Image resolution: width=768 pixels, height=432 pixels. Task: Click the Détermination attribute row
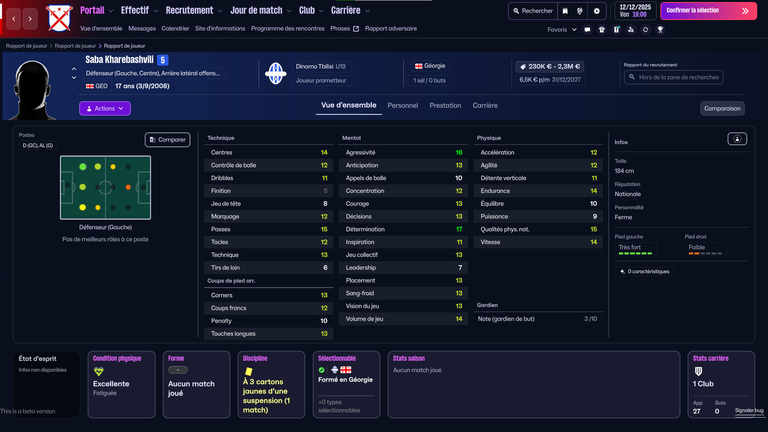click(x=403, y=229)
